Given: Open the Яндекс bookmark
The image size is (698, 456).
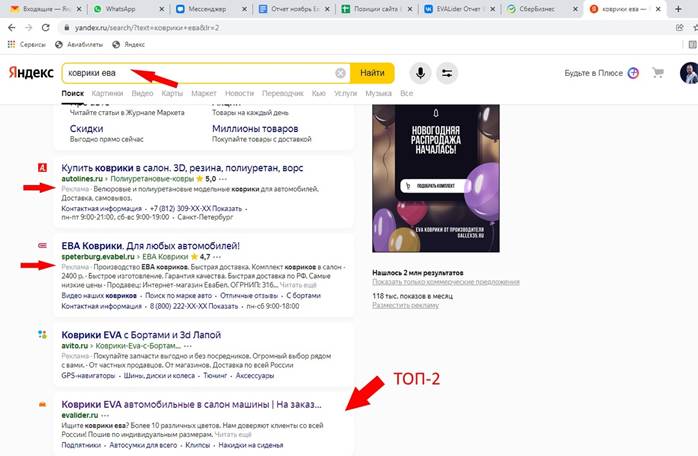Looking at the screenshot, I should pyautogui.click(x=129, y=44).
